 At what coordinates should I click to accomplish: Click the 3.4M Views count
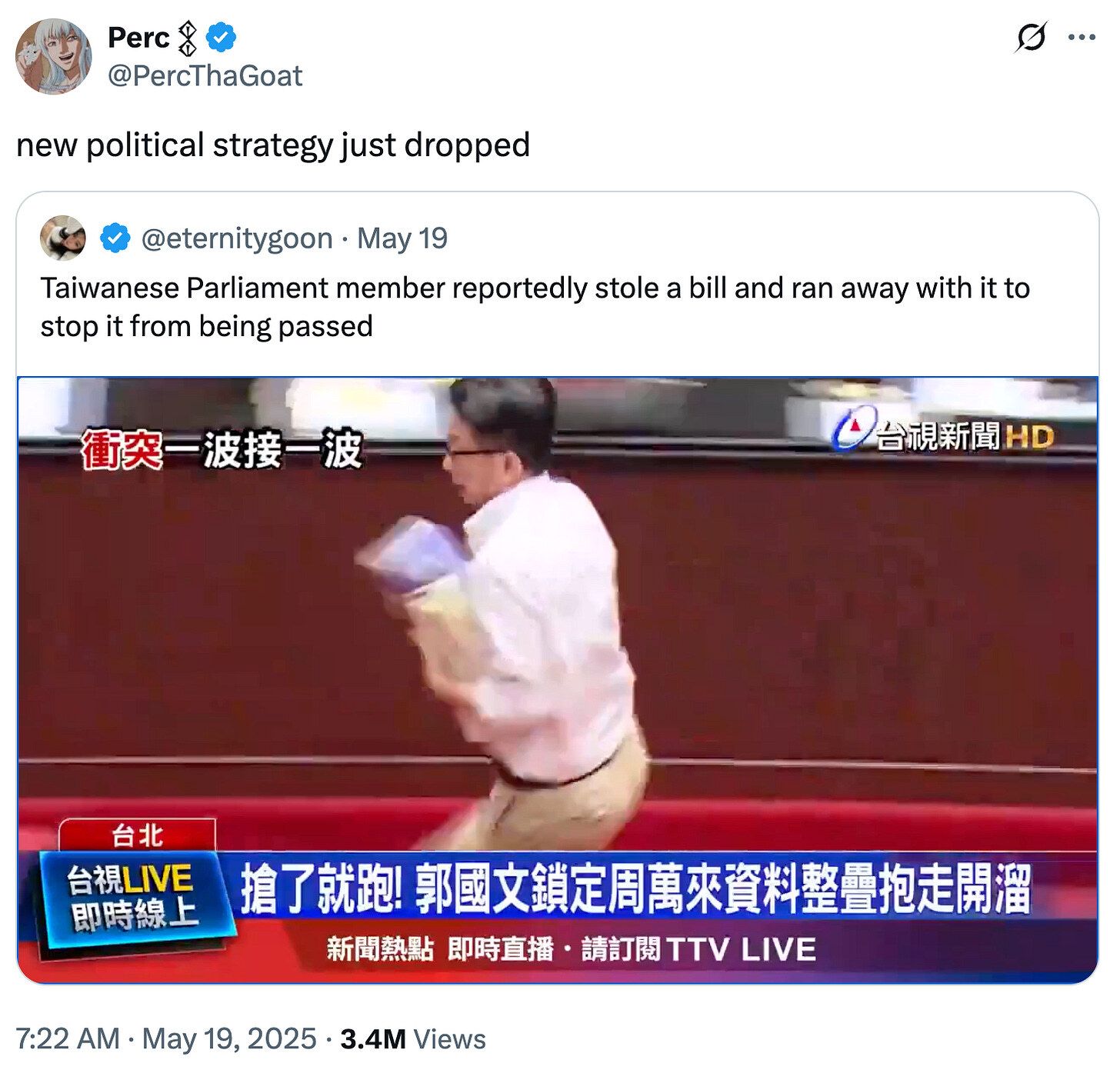click(x=413, y=1038)
